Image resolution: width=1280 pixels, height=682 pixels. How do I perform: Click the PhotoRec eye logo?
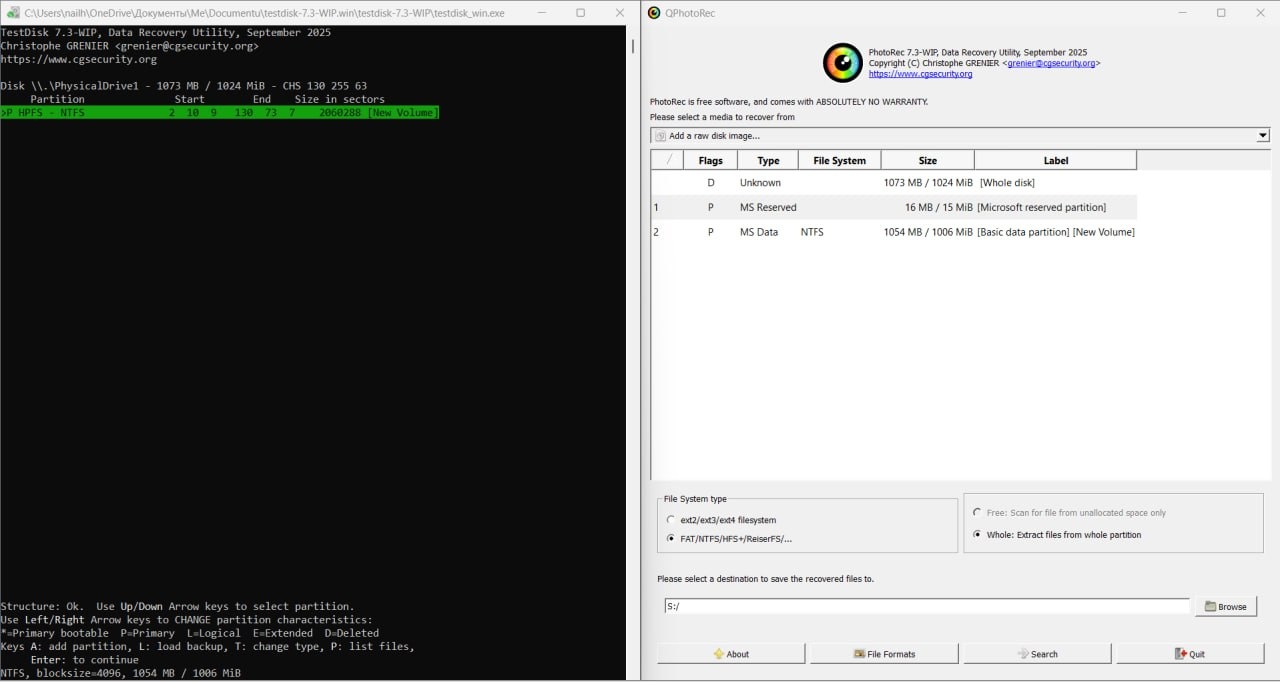click(x=842, y=63)
